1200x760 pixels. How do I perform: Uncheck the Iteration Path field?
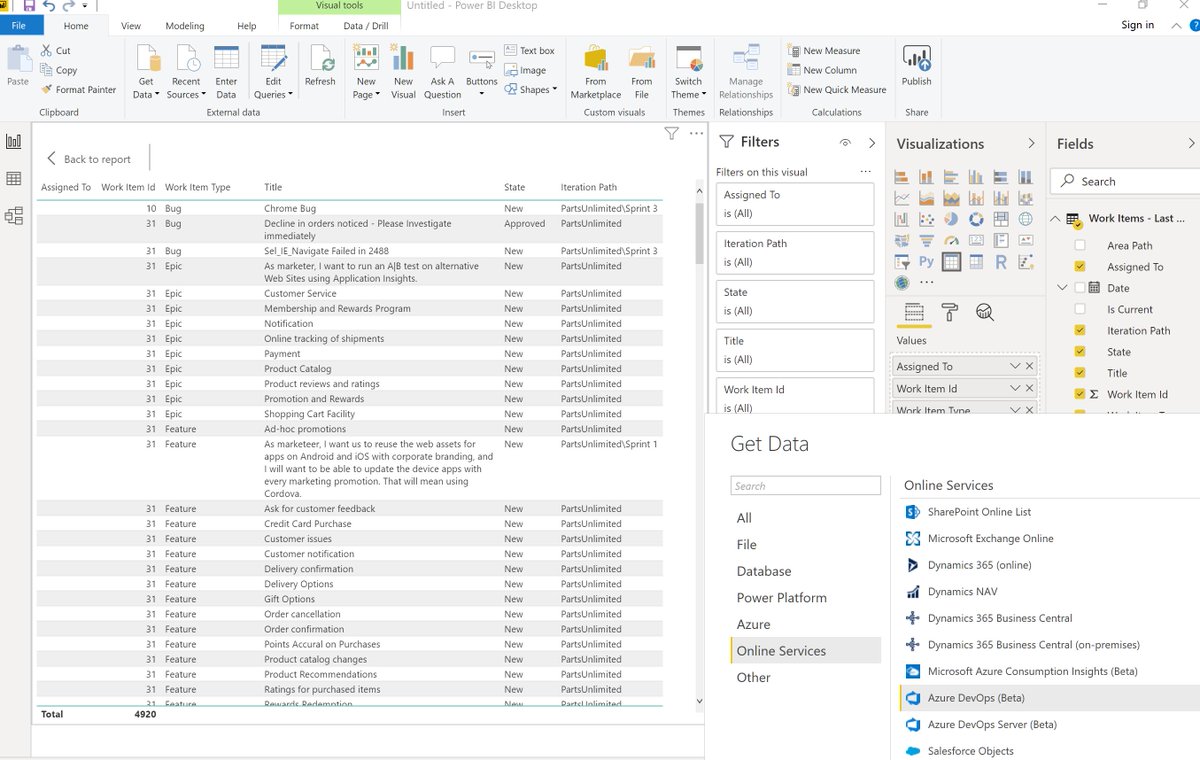pyautogui.click(x=1080, y=331)
